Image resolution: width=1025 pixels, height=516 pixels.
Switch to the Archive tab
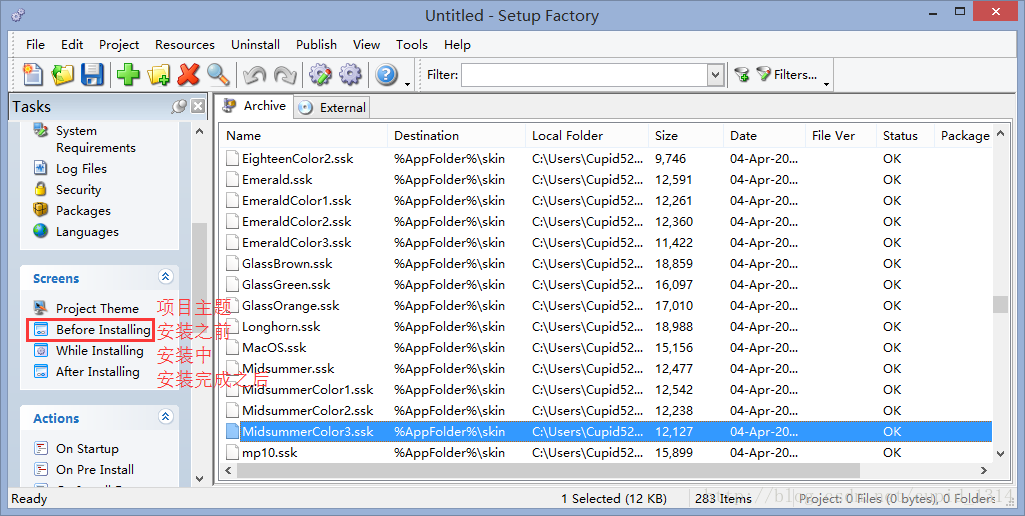click(255, 106)
